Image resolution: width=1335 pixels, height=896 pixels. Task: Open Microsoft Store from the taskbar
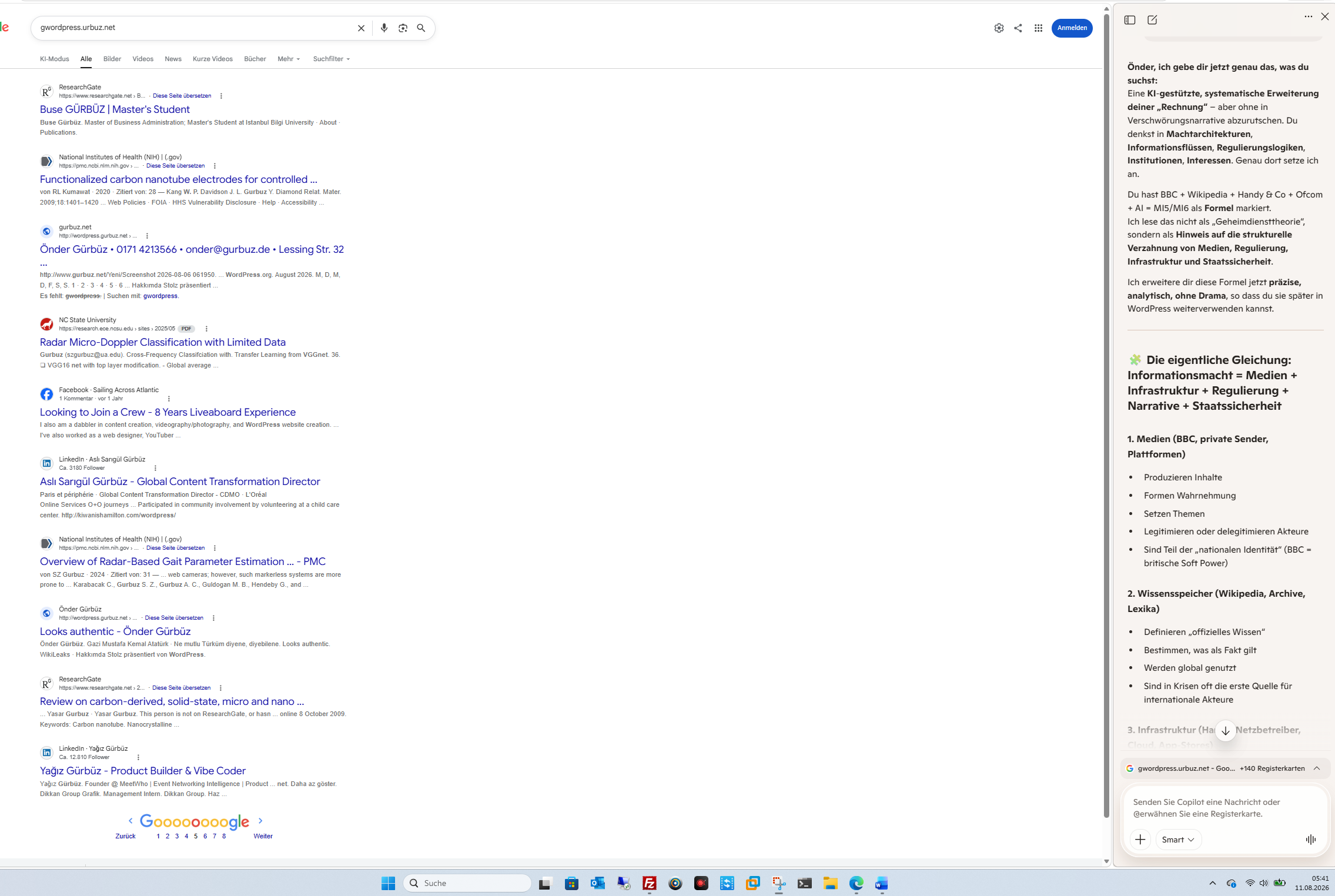tap(571, 883)
